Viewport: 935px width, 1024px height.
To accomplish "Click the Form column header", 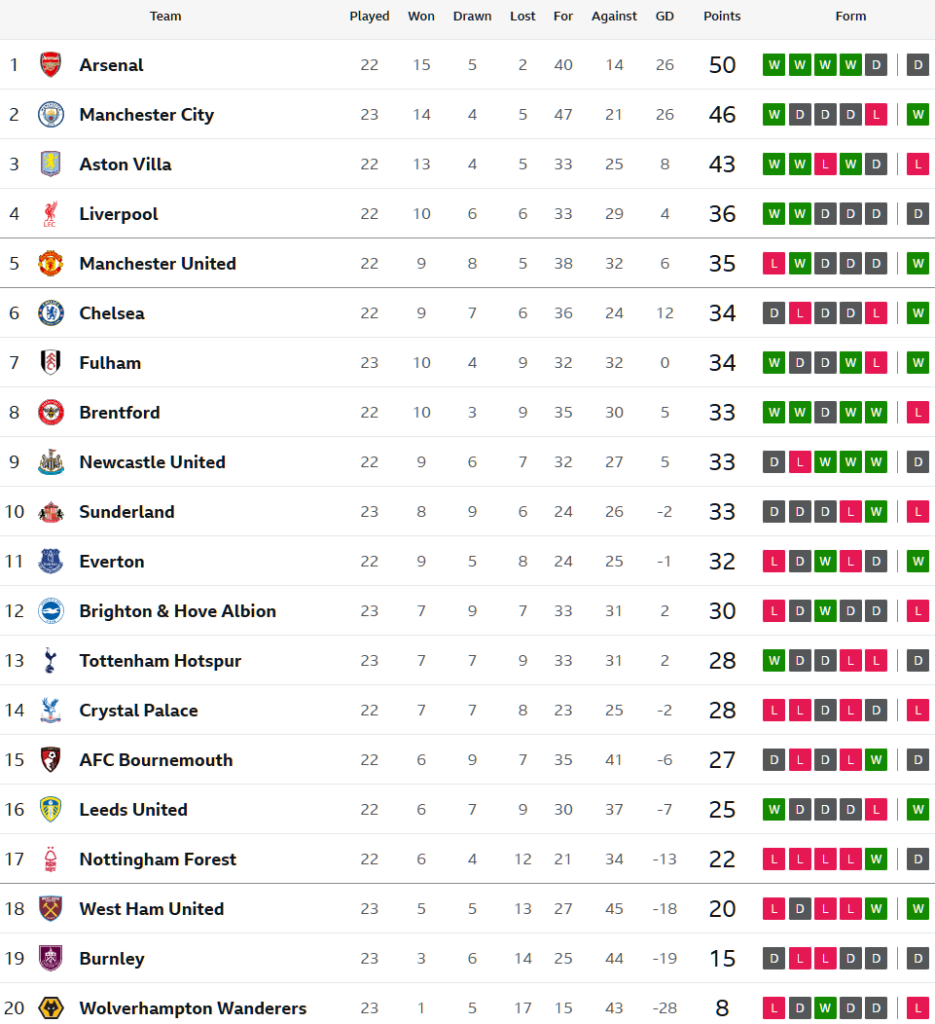I will [x=850, y=16].
